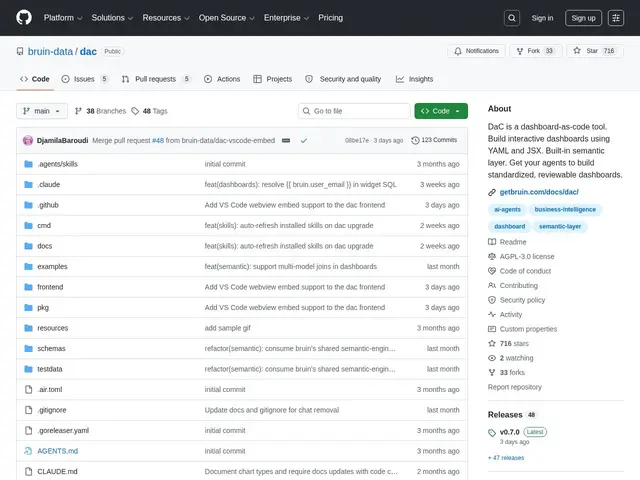Click the commit status checkmark icon
The image size is (640, 480).
click(304, 140)
